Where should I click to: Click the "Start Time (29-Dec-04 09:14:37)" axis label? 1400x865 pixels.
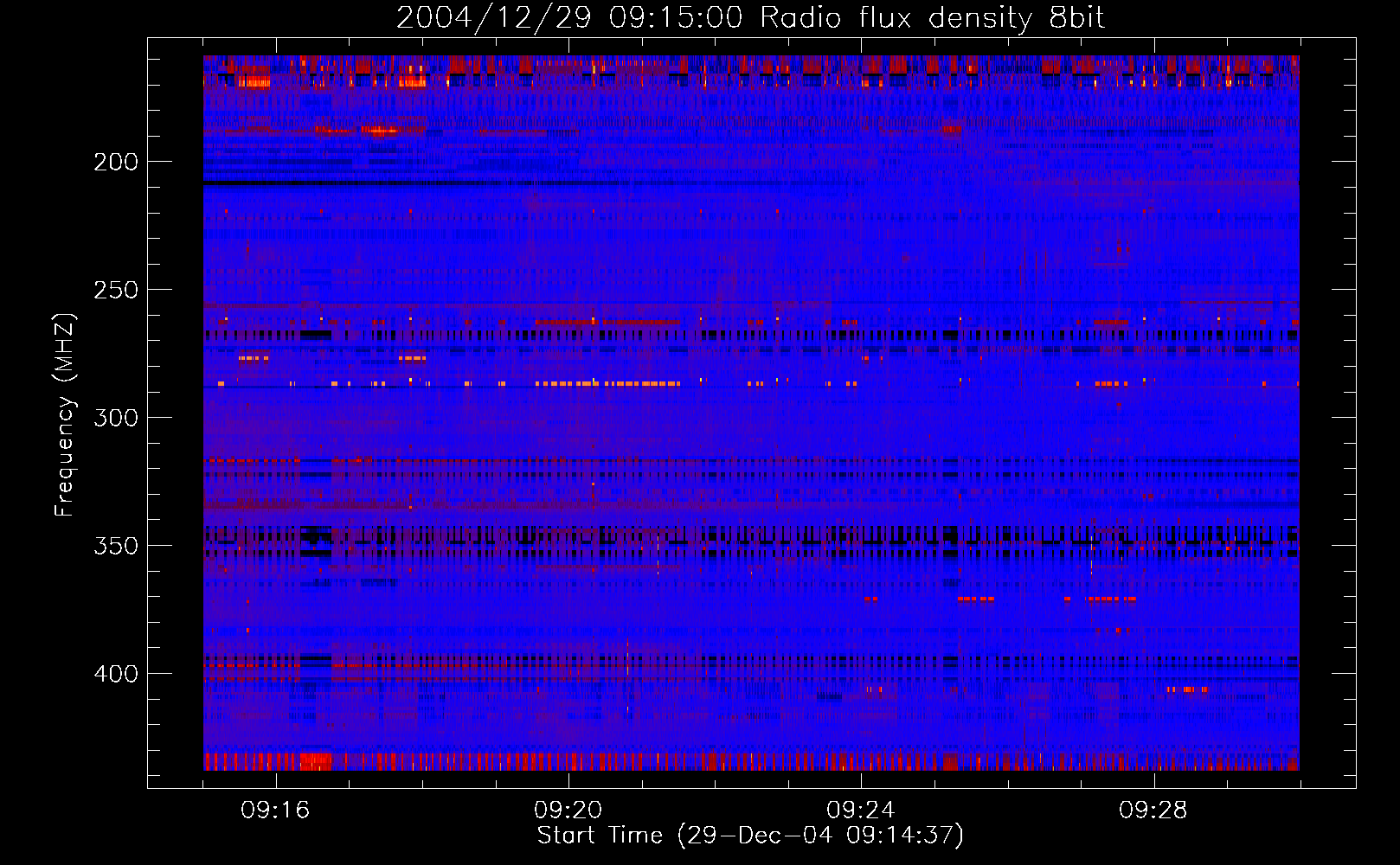pos(750,836)
